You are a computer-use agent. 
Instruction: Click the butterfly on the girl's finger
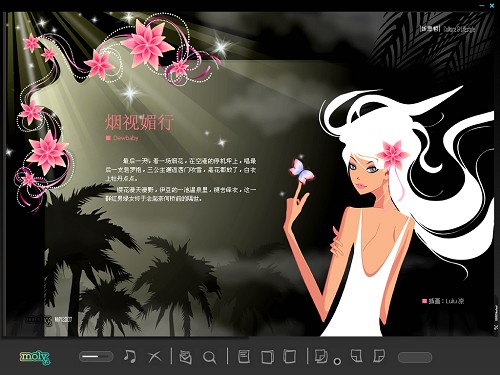click(x=302, y=171)
